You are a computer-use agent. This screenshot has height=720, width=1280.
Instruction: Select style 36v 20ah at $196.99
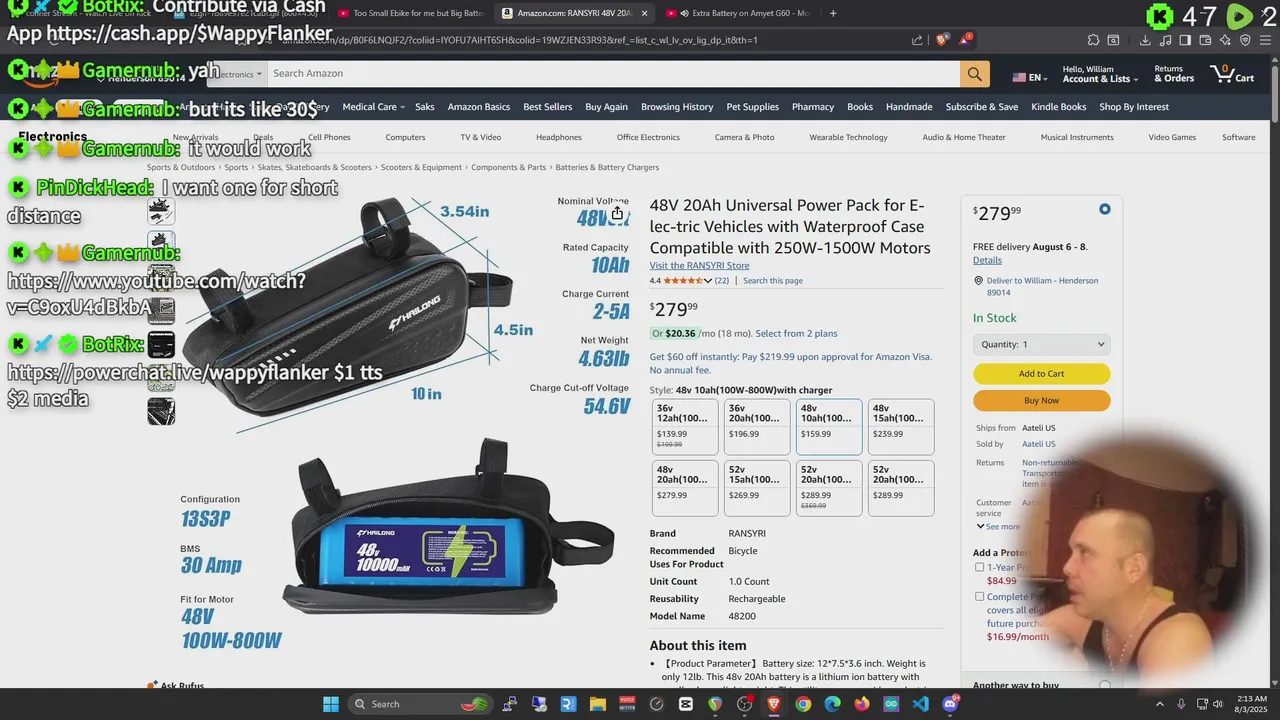click(x=757, y=427)
